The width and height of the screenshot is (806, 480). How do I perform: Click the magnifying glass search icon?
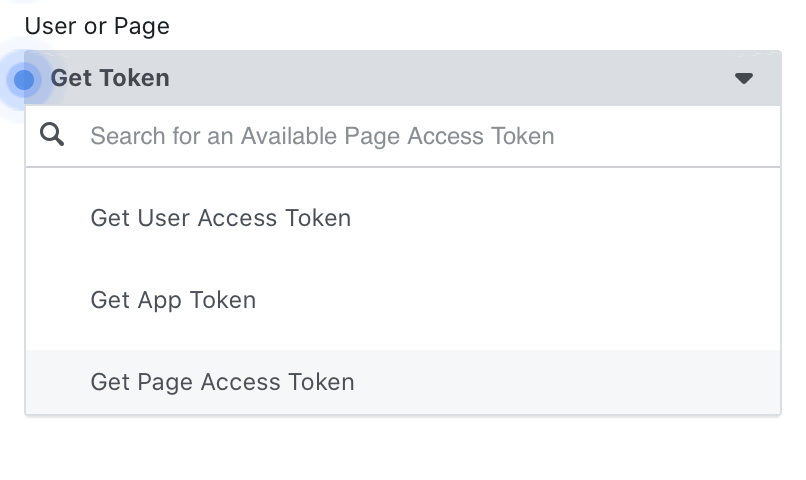click(52, 135)
